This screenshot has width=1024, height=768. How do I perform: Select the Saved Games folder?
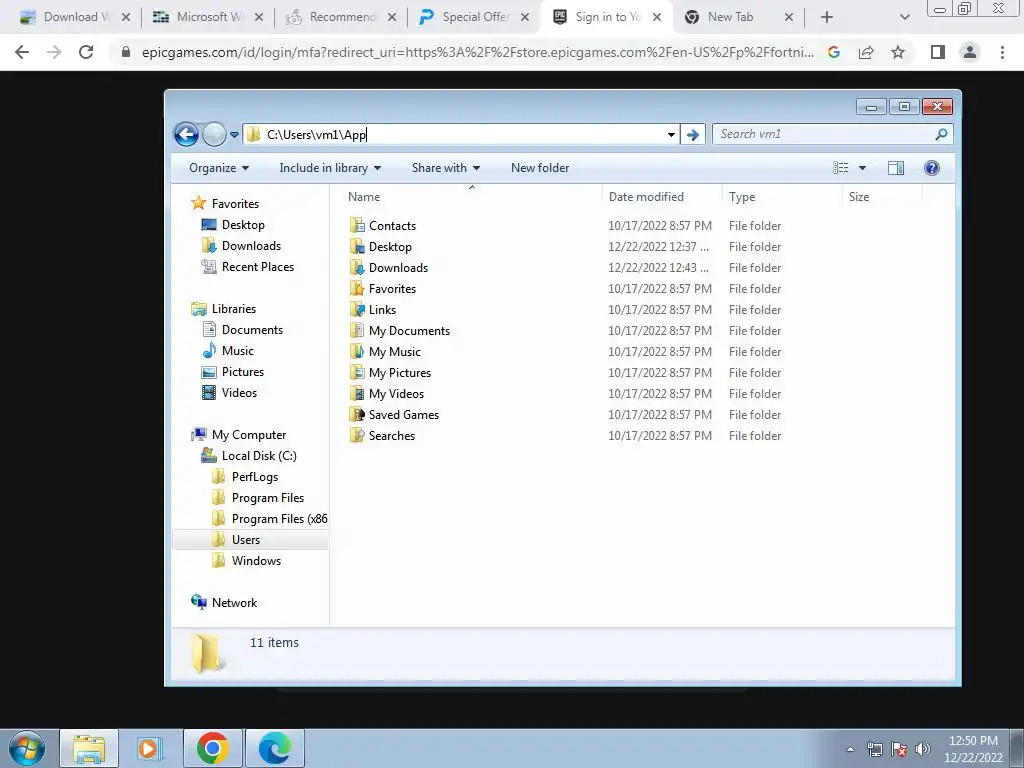pyautogui.click(x=404, y=415)
